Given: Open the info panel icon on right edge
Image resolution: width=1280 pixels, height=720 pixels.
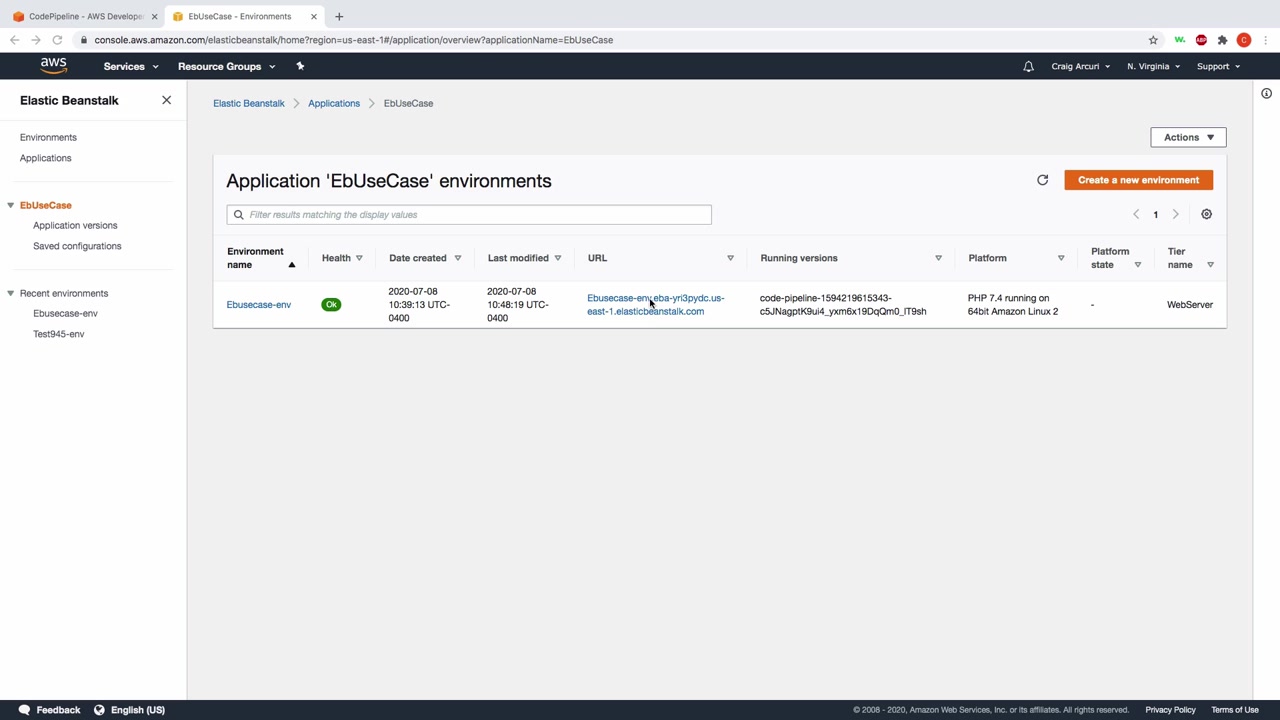Looking at the screenshot, I should [x=1266, y=94].
